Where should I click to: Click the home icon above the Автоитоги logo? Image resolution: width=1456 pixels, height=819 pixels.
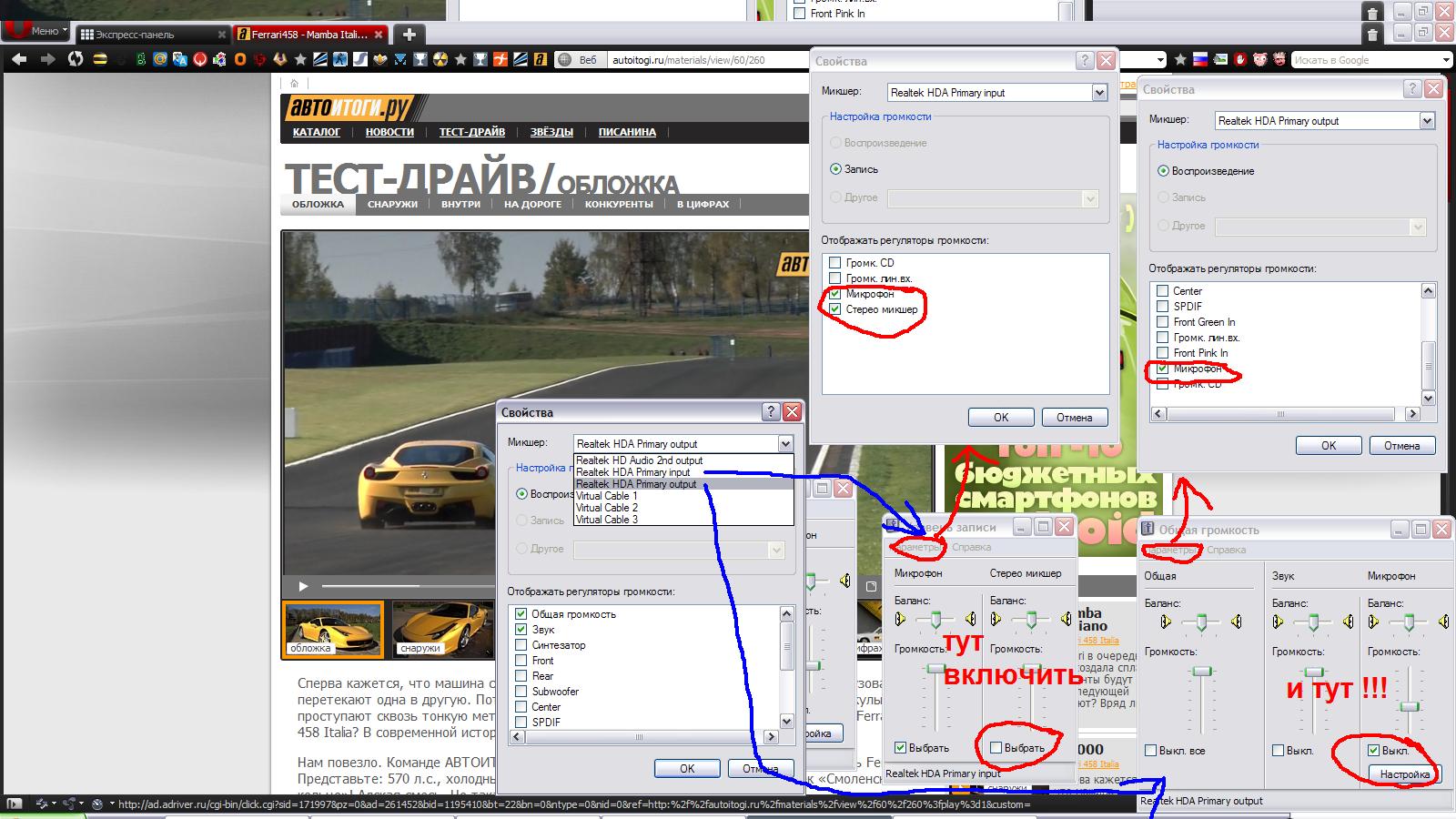coord(293,84)
